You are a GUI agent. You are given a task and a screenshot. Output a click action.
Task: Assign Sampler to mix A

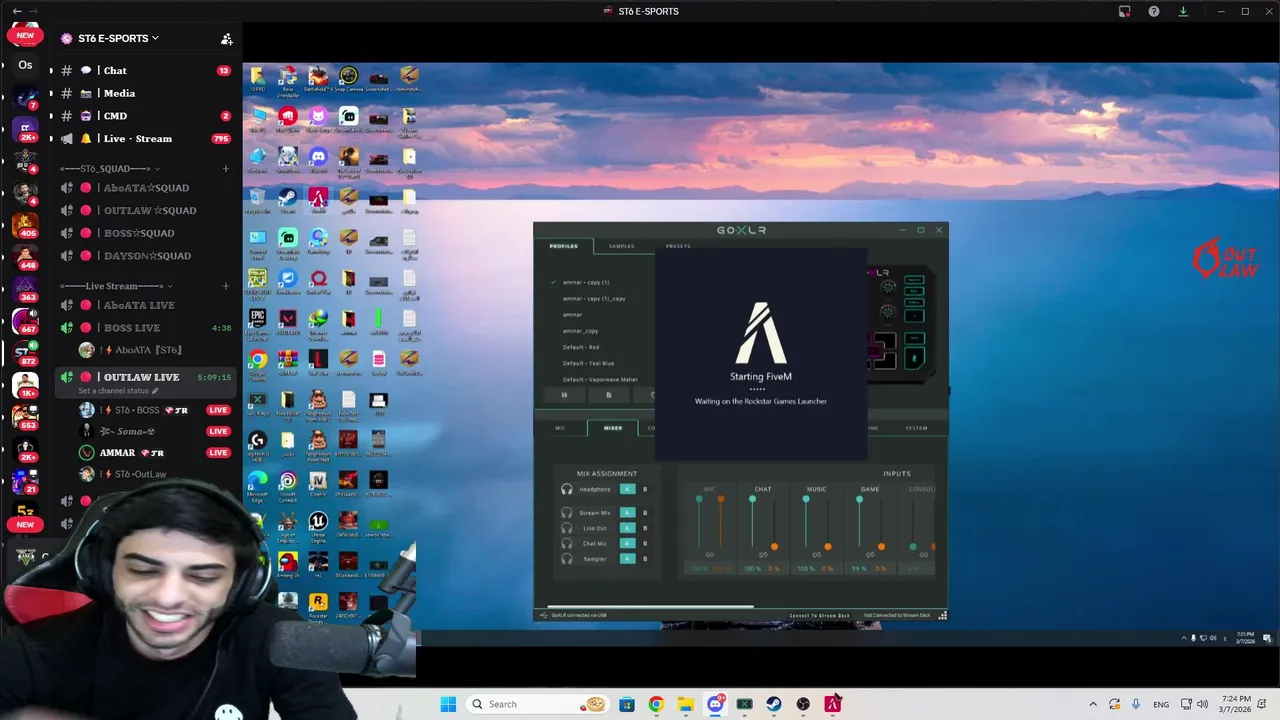[x=627, y=559]
